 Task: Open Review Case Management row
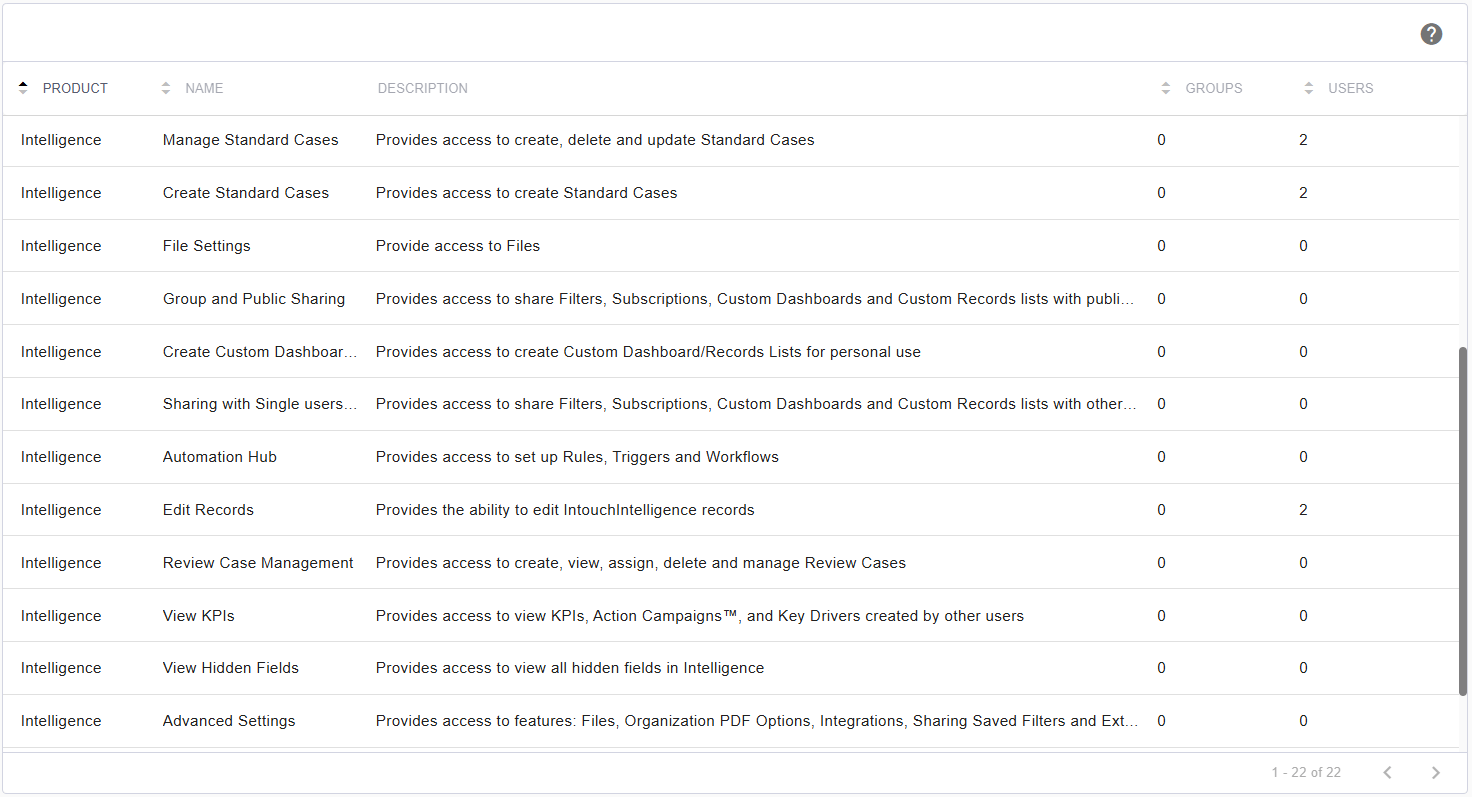pyautogui.click(x=258, y=563)
